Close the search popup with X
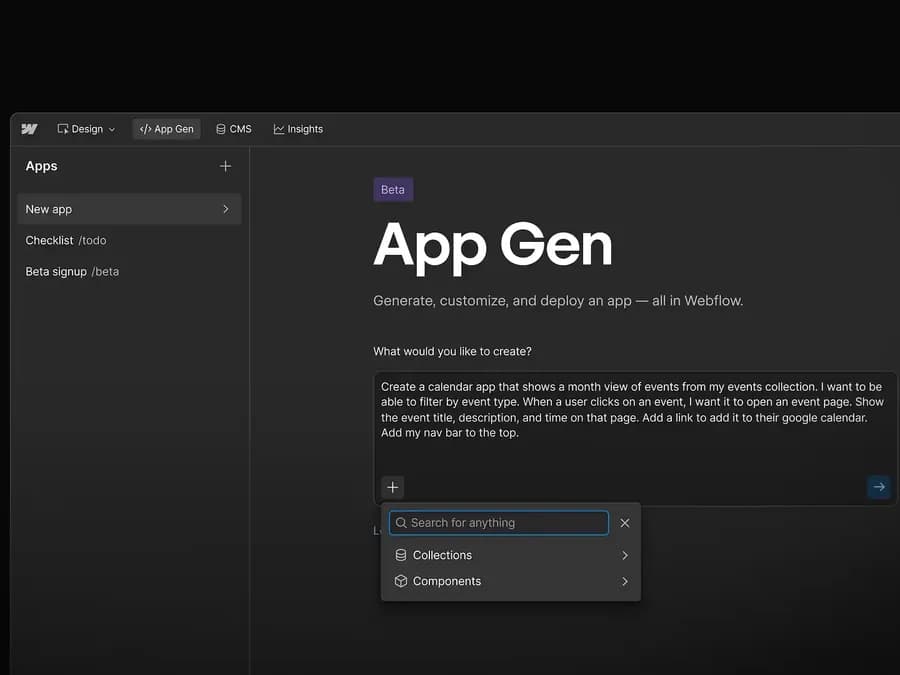The width and height of the screenshot is (900, 675). point(625,523)
